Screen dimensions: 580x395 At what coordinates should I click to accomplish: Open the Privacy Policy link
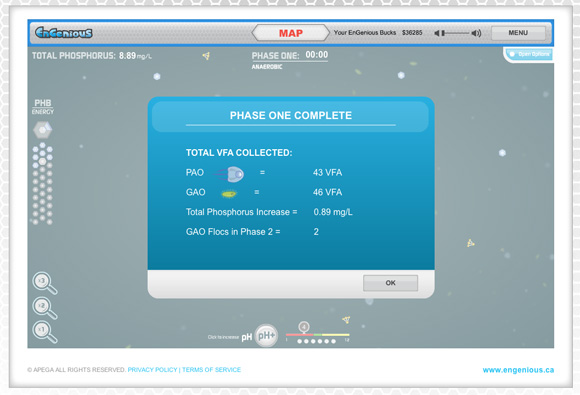pyautogui.click(x=152, y=369)
